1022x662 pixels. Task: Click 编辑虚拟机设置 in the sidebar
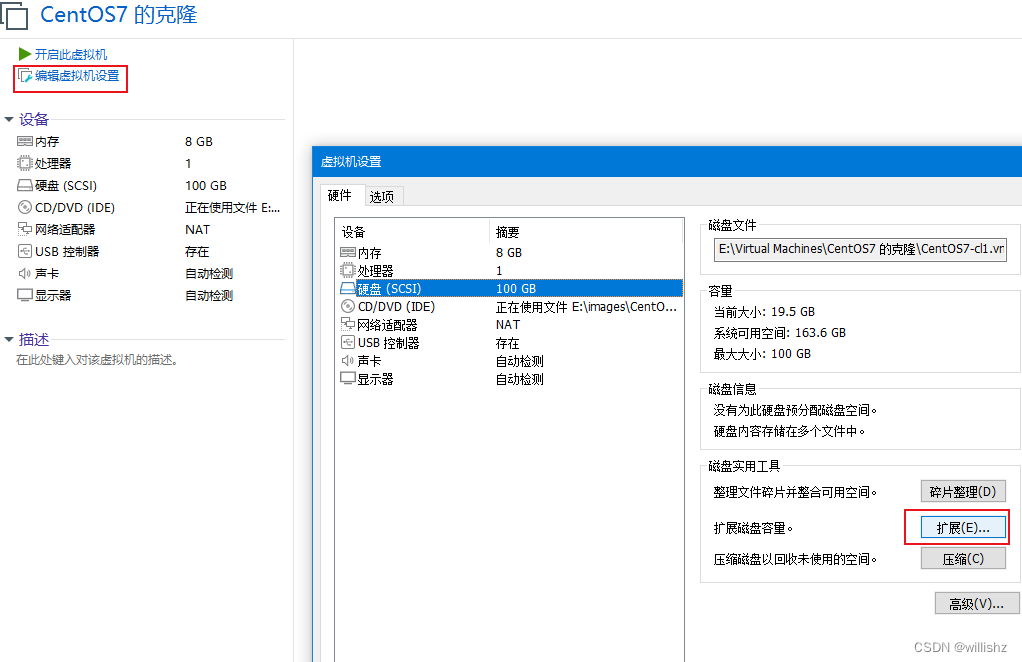[x=70, y=78]
